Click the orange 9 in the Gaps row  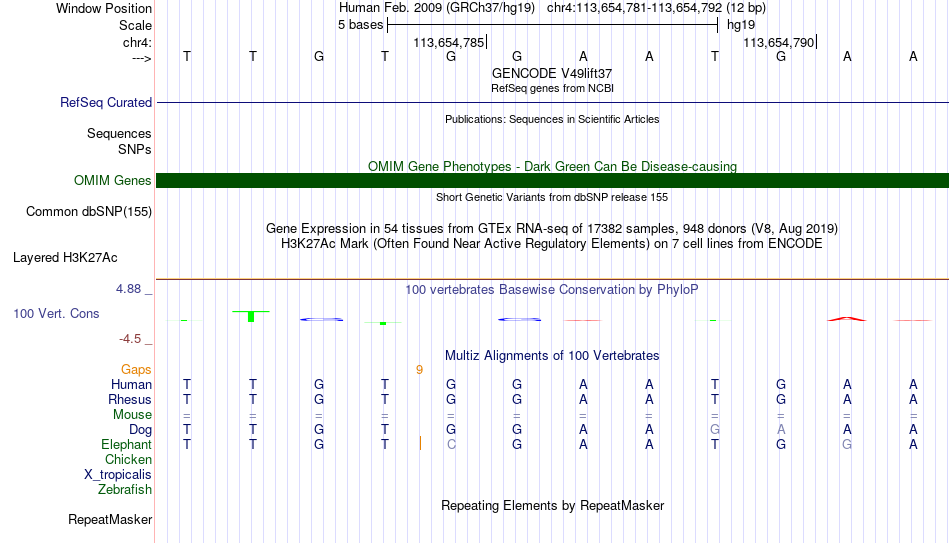(419, 370)
